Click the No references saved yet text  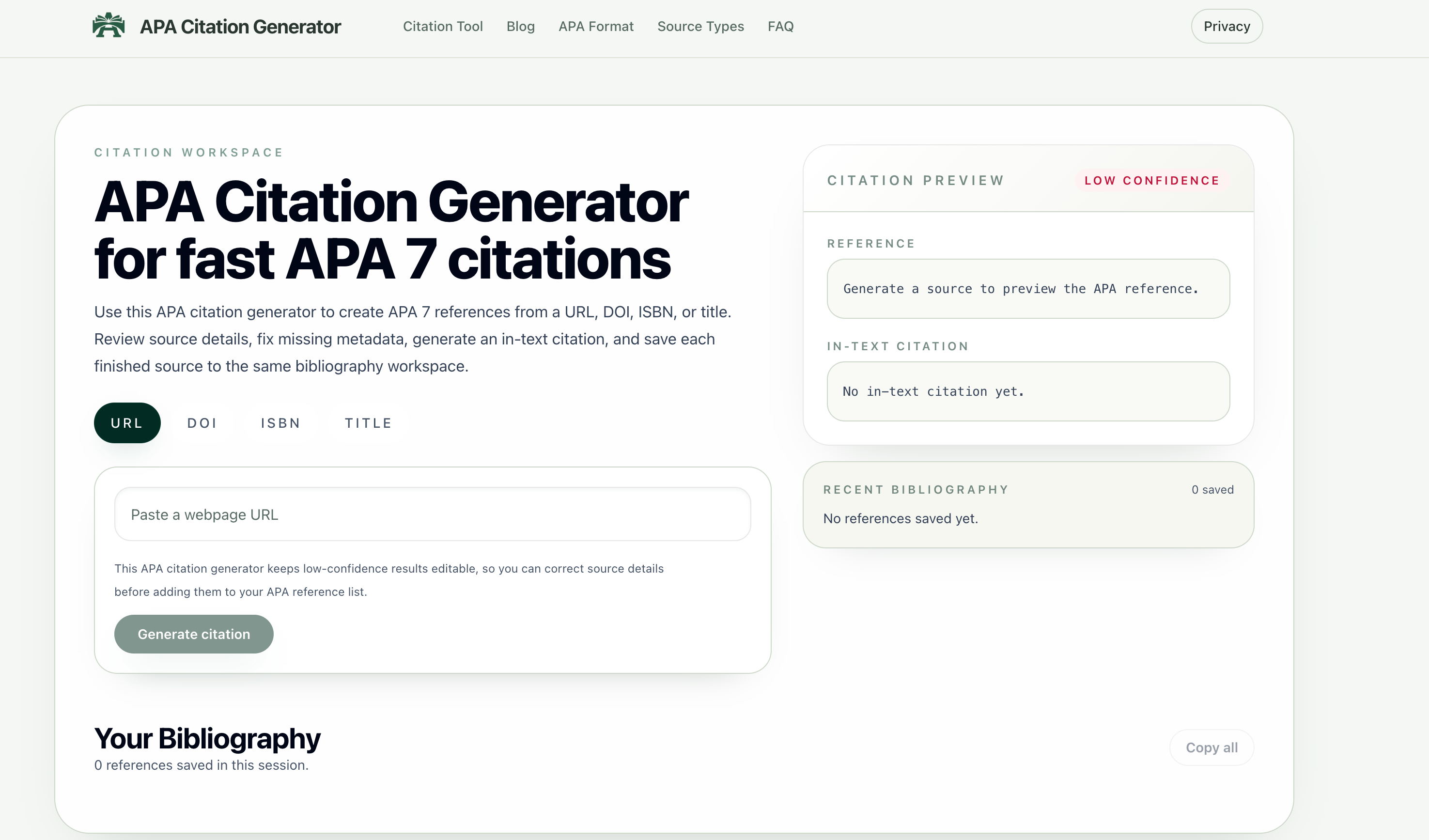point(901,518)
